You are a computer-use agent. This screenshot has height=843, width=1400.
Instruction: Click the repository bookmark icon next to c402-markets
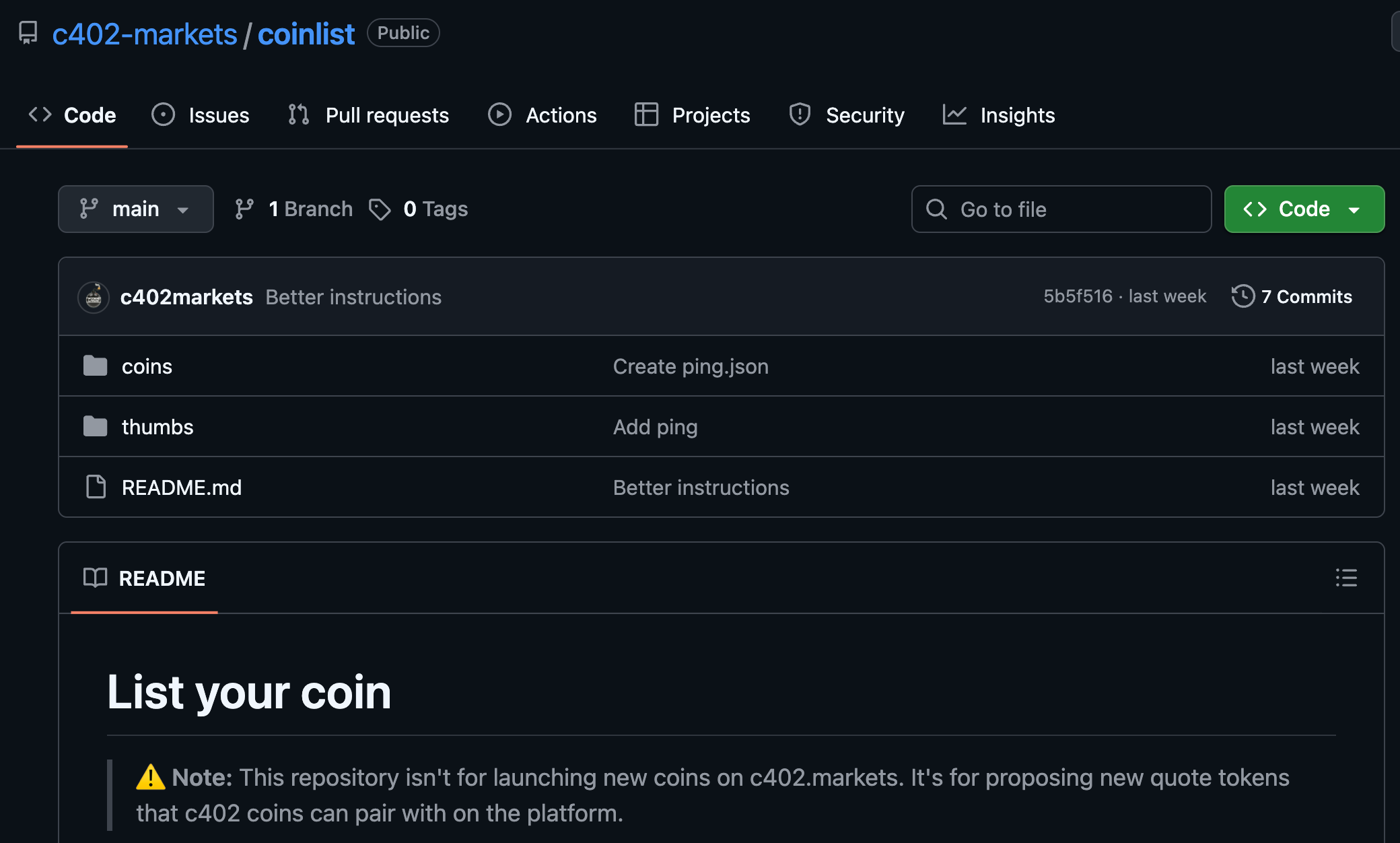pos(28,32)
